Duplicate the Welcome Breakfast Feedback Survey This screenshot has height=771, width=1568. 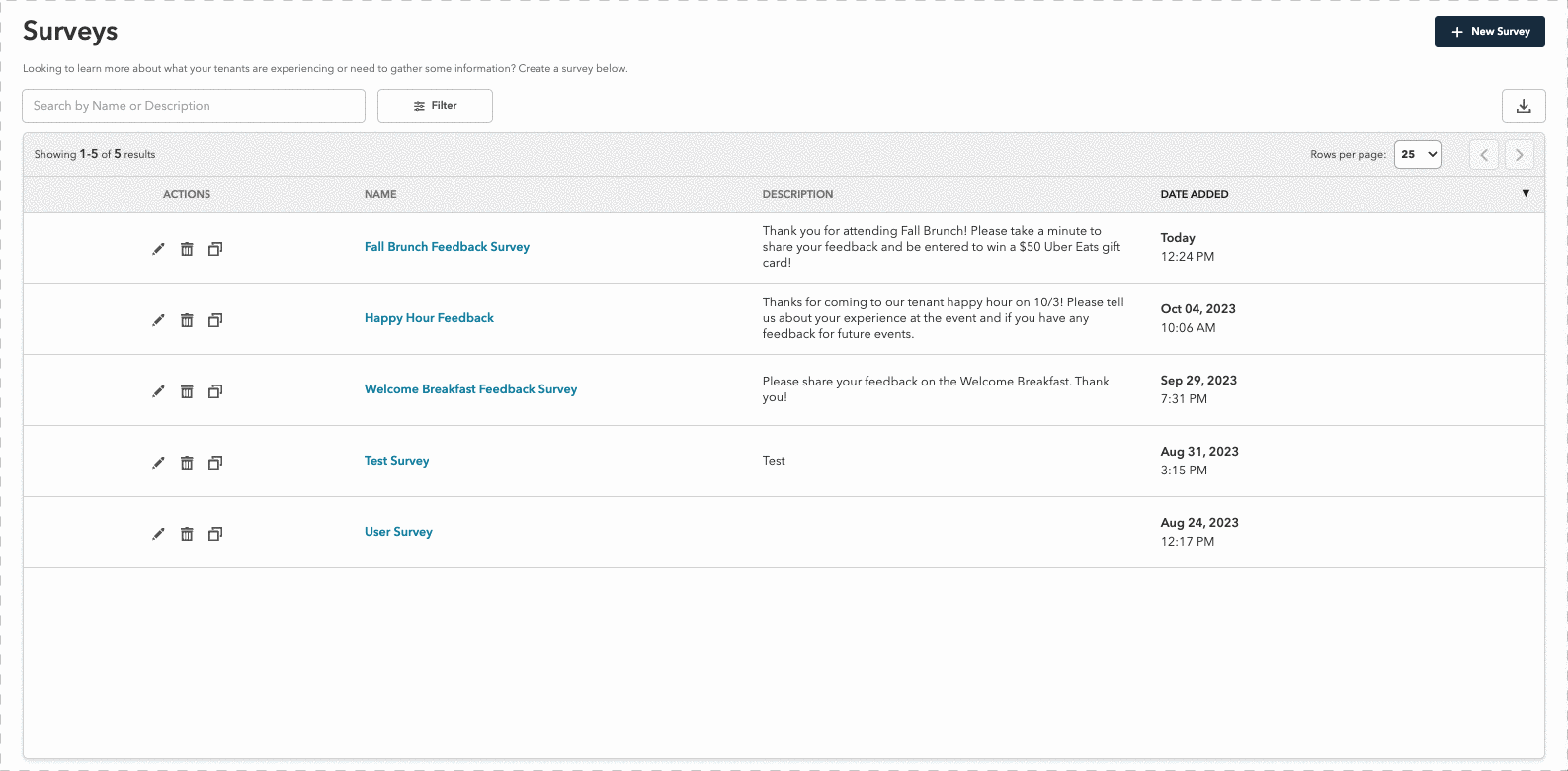(215, 391)
